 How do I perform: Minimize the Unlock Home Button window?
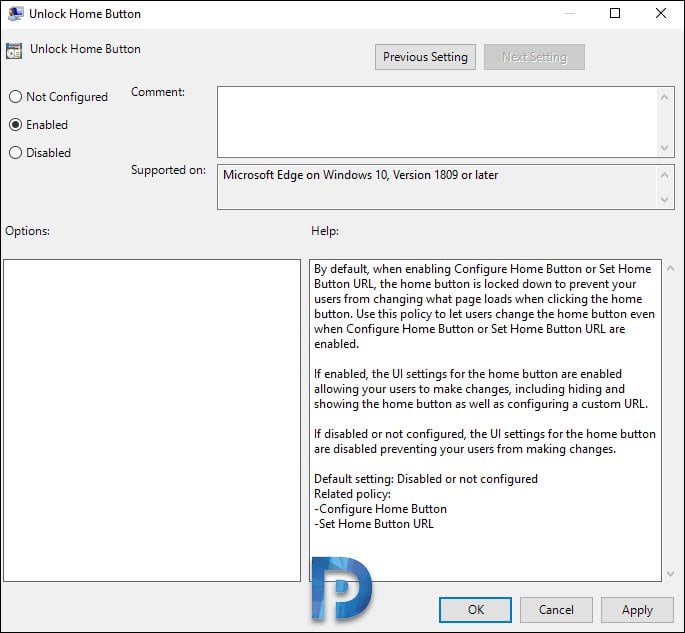(570, 13)
